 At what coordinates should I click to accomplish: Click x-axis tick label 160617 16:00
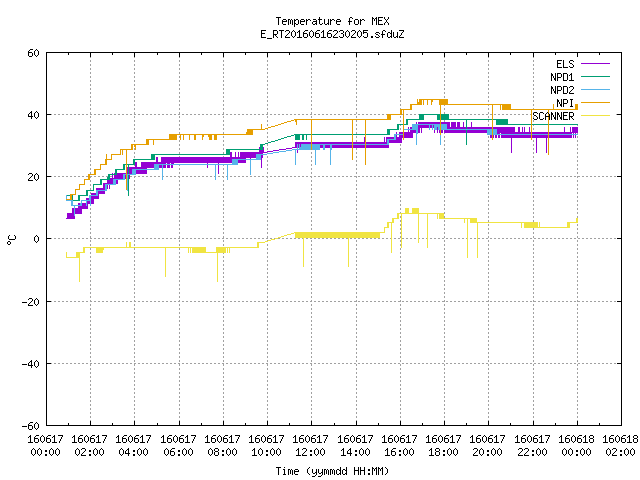pyautogui.click(x=400, y=446)
